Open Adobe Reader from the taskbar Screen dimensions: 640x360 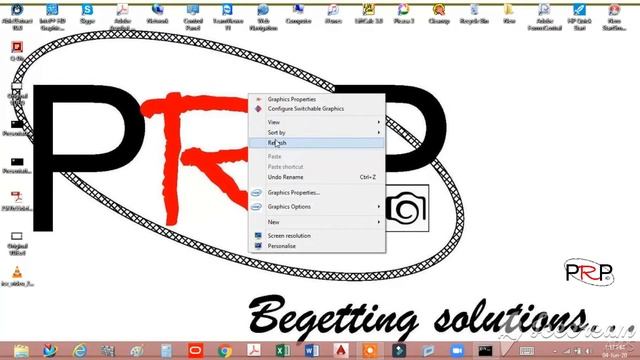tap(253, 351)
